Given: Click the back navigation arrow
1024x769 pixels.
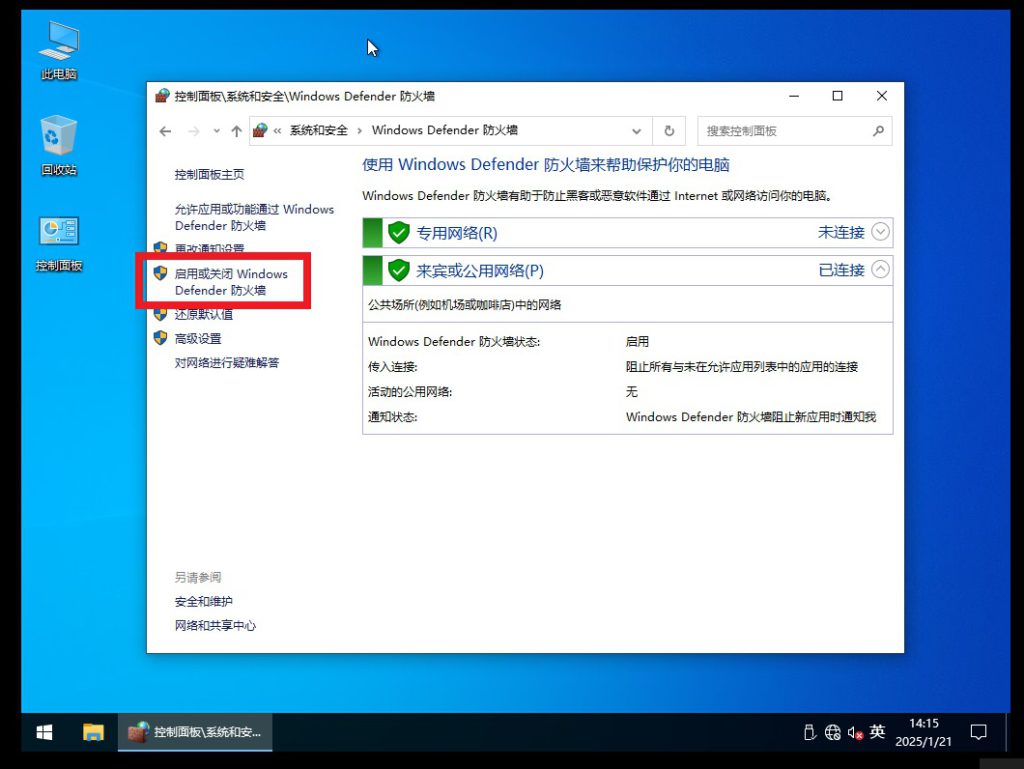Looking at the screenshot, I should pos(166,131).
